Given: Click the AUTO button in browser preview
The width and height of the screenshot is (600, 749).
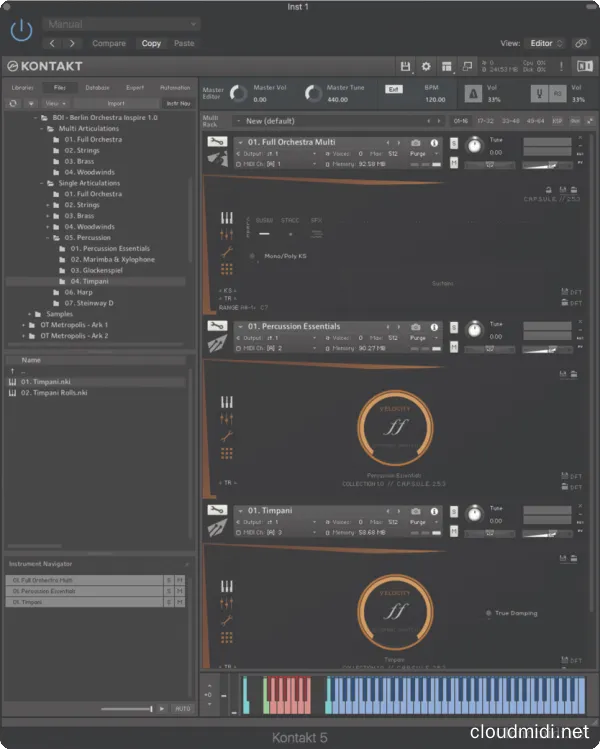Looking at the screenshot, I should point(182,708).
